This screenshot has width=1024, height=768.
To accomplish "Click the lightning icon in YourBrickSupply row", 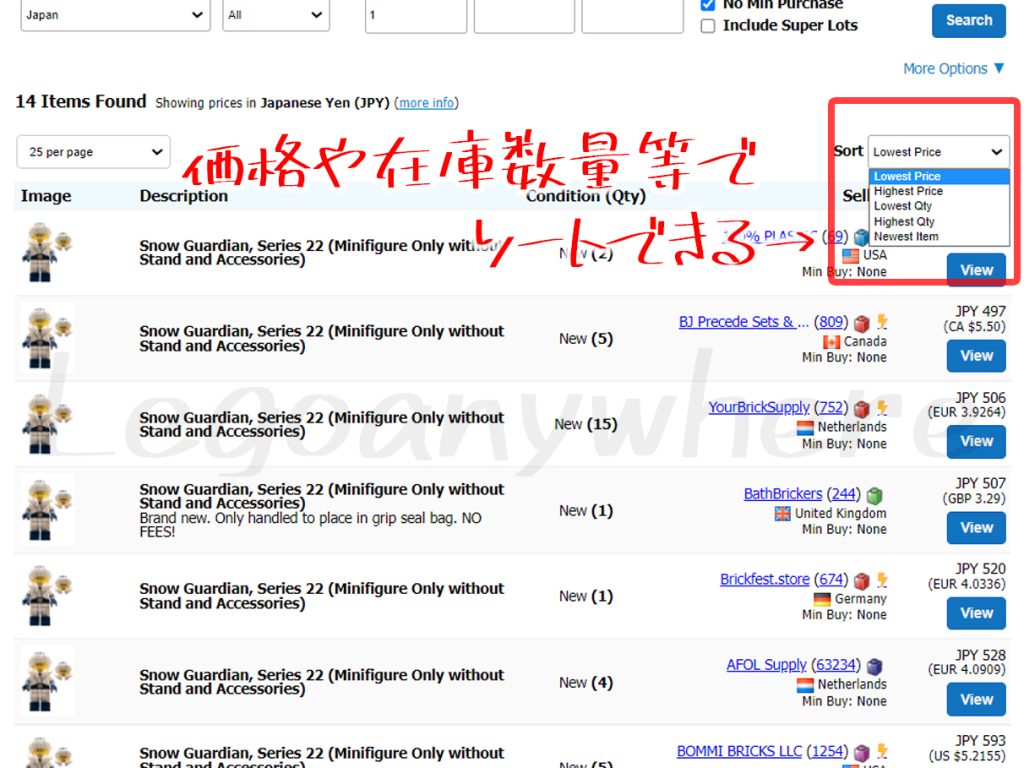I will [x=882, y=408].
